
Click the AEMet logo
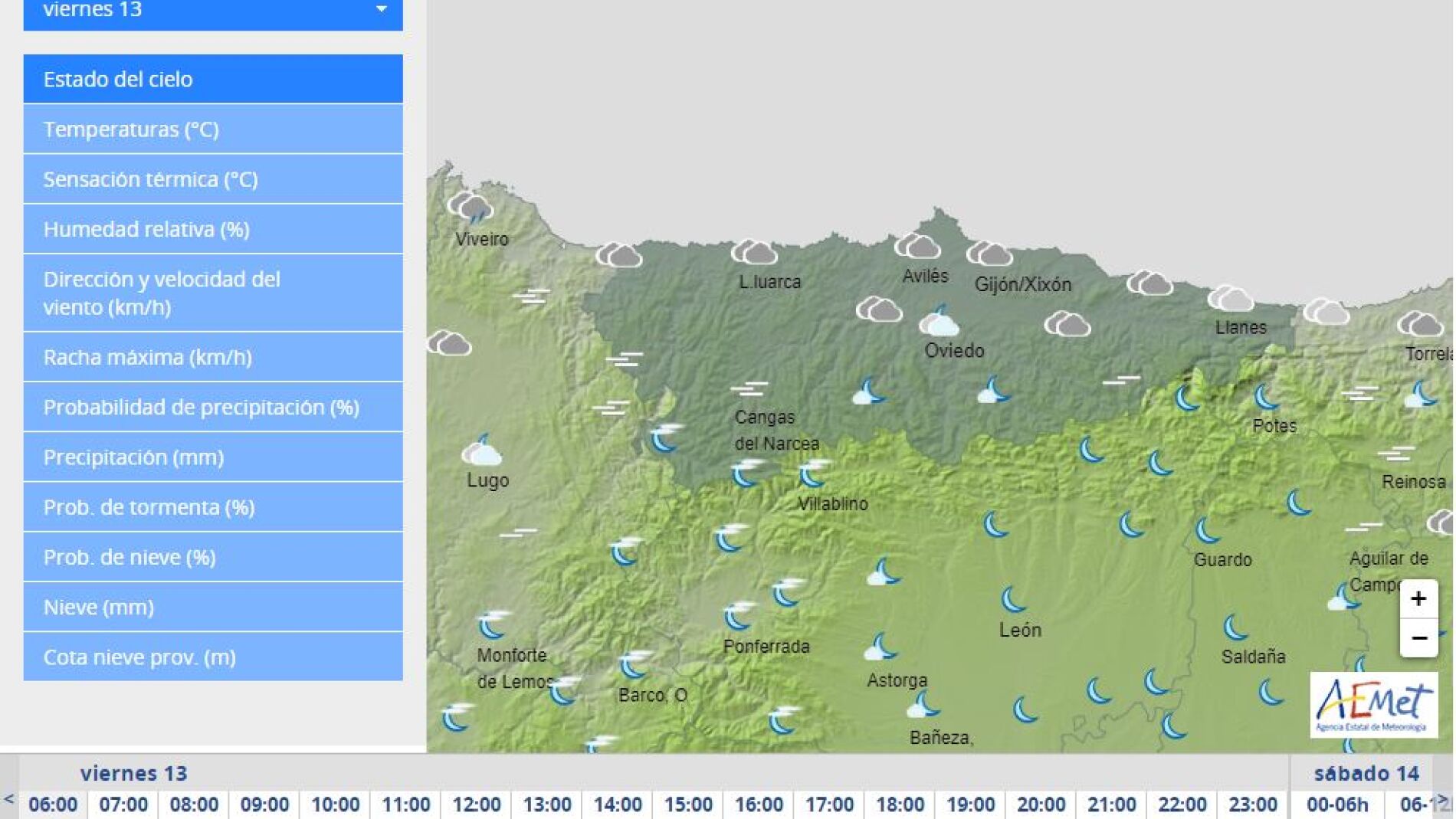click(x=1372, y=705)
